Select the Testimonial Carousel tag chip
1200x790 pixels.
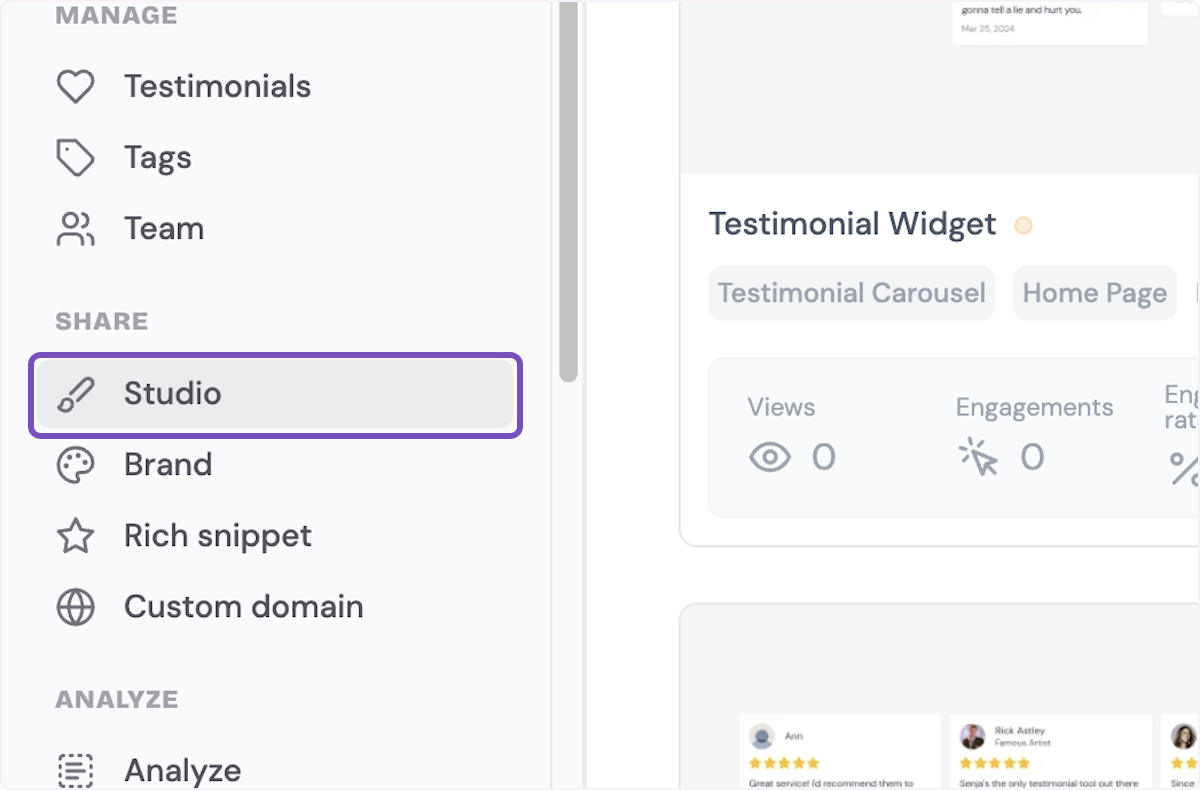click(851, 293)
